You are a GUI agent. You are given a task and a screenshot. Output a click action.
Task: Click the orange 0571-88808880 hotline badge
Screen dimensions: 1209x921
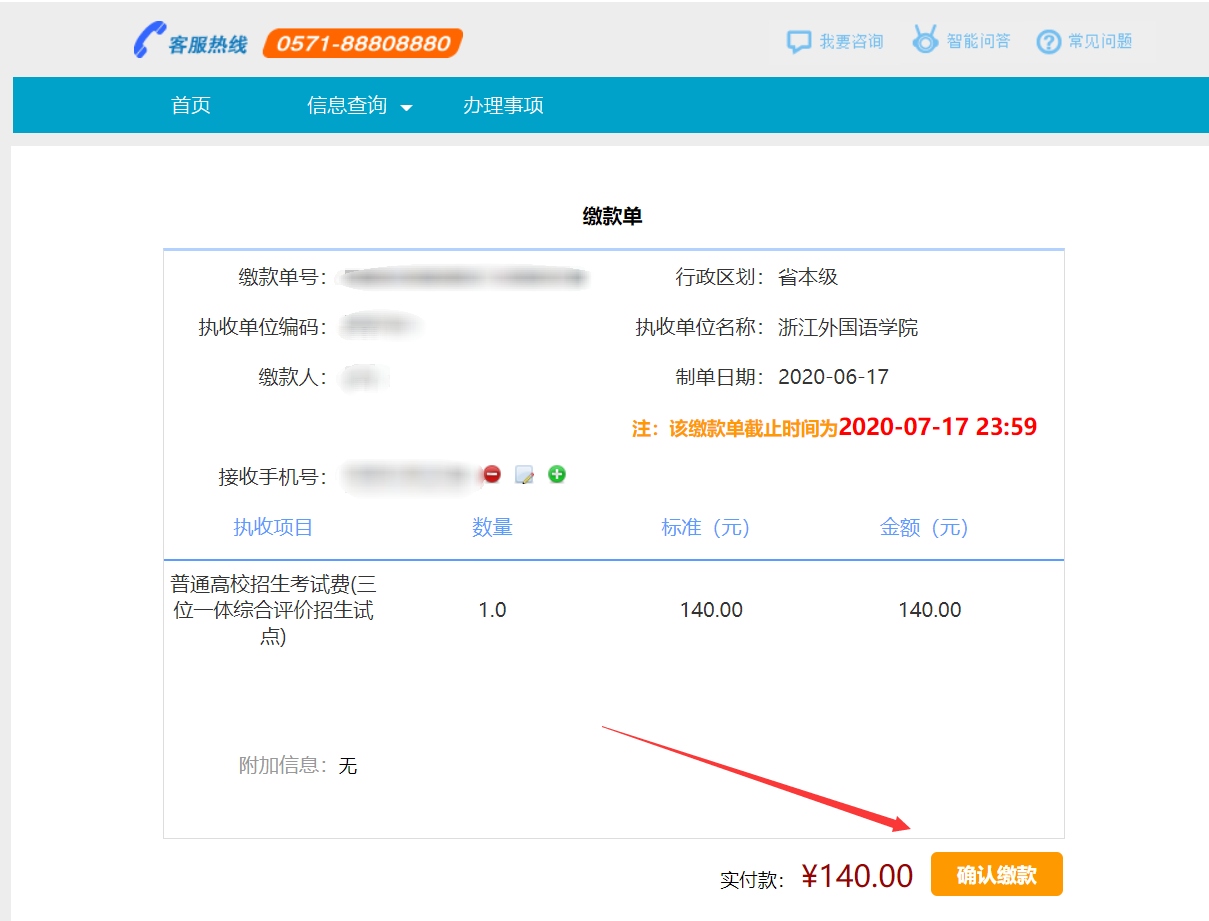click(362, 43)
